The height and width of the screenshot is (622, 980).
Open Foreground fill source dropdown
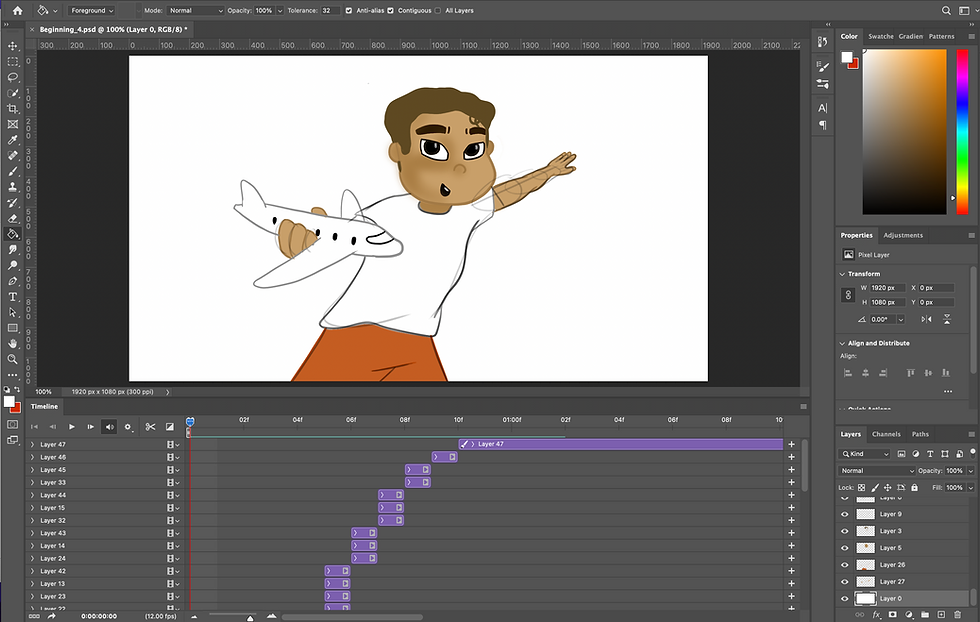pyautogui.click(x=92, y=11)
